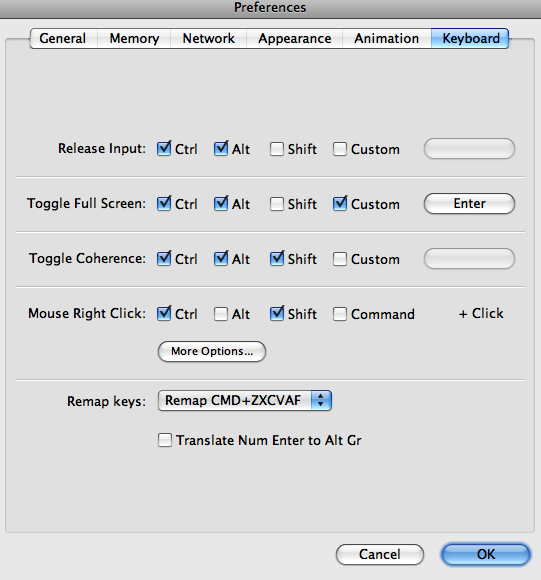Open More Options for right click

coord(212,351)
